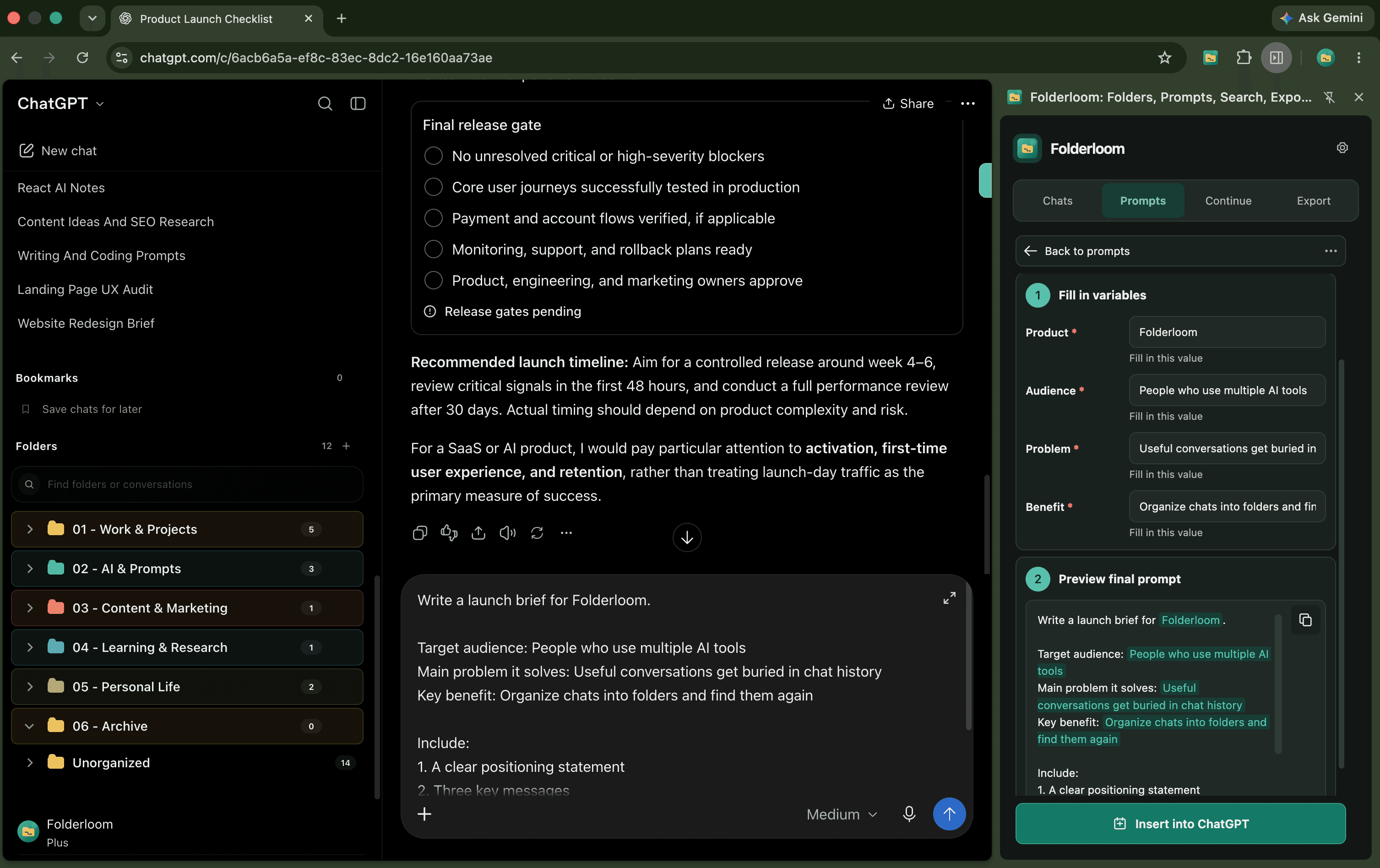Check 'Monitoring, support, and rollback plans ready'

[433, 249]
